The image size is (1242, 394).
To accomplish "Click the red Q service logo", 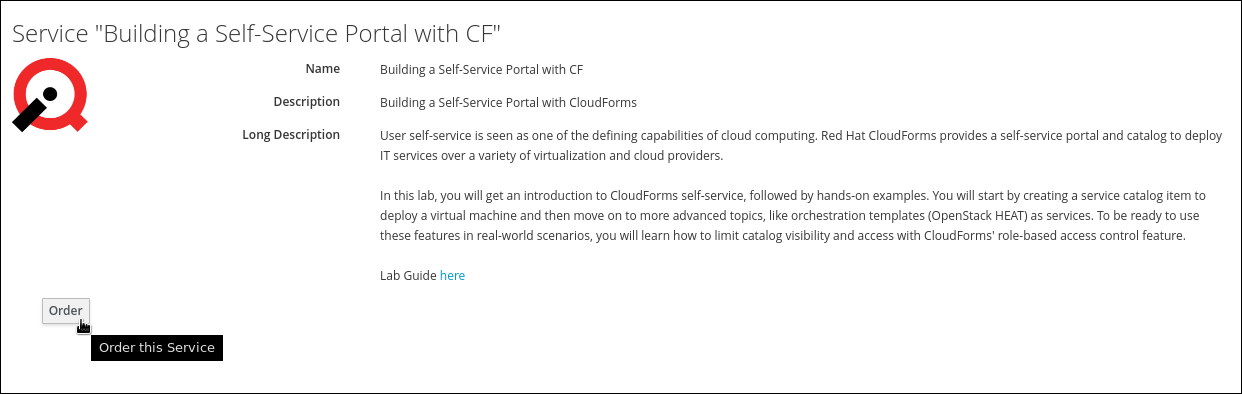I will [x=50, y=94].
